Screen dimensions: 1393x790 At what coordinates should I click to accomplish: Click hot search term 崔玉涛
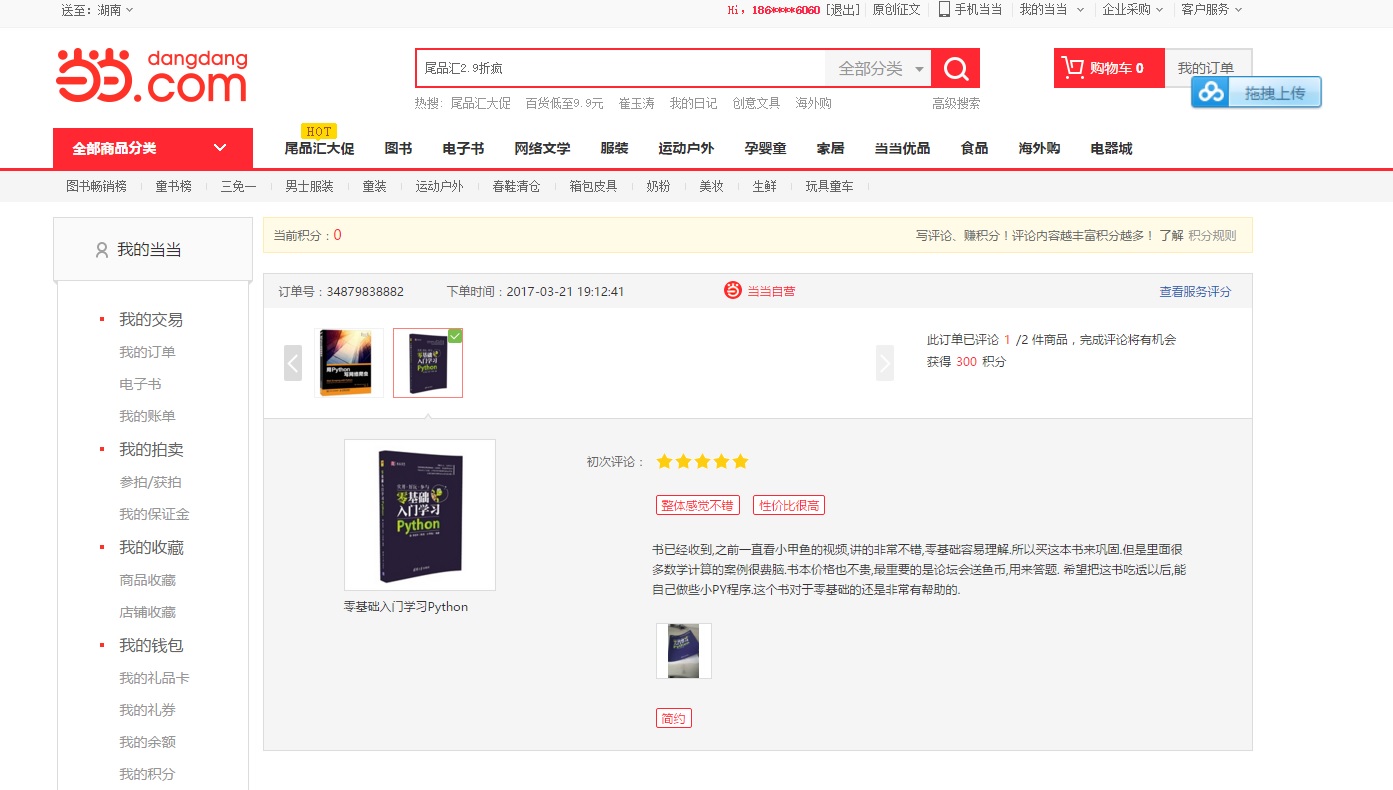[x=636, y=103]
